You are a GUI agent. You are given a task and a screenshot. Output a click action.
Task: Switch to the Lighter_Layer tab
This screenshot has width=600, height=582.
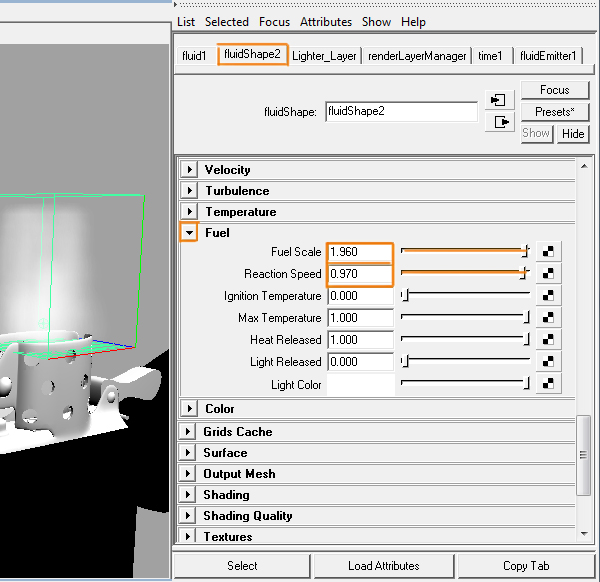point(324,56)
